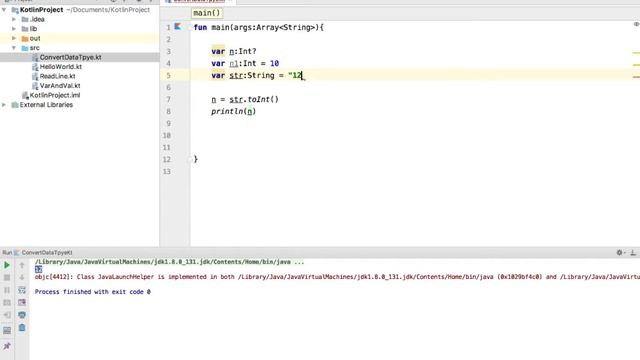Click the Kotlin run gutter icon on line 1
The width and height of the screenshot is (640, 360).
(178, 27)
